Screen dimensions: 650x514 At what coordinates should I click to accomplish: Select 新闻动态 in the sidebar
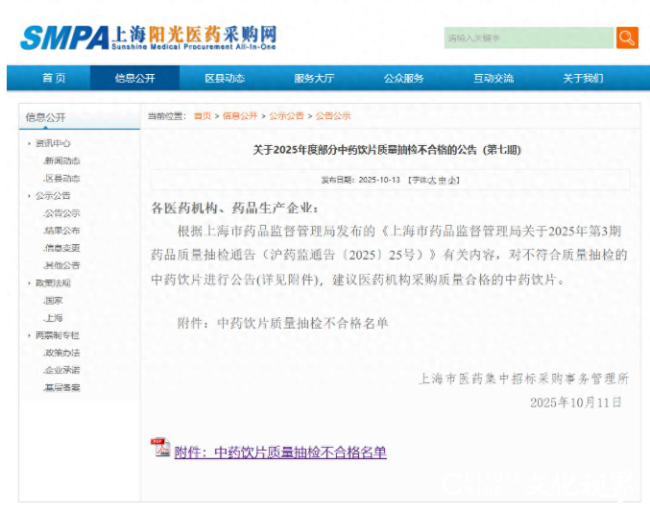click(62, 161)
